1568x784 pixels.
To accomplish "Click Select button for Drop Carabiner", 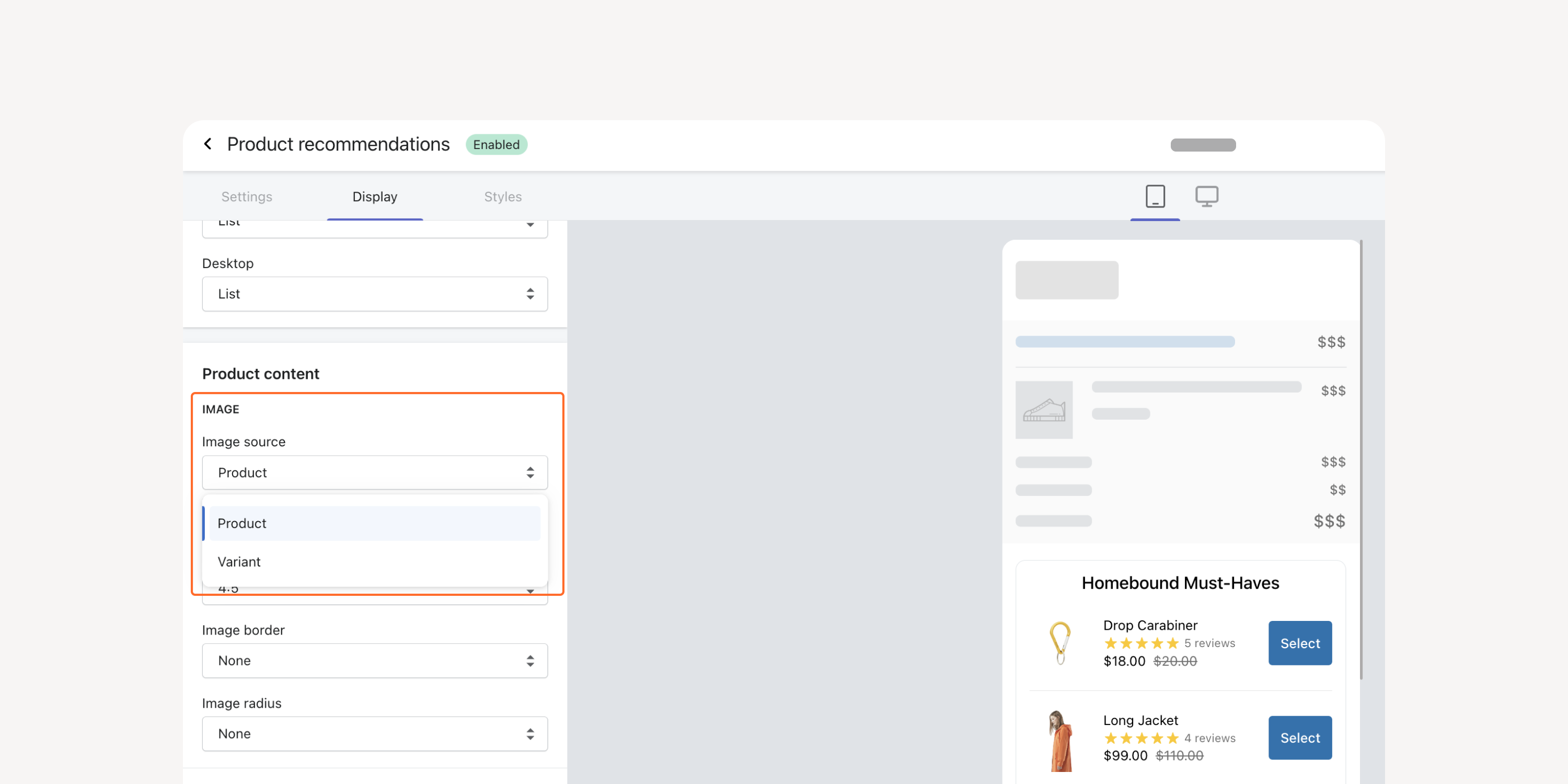I will 1299,643.
